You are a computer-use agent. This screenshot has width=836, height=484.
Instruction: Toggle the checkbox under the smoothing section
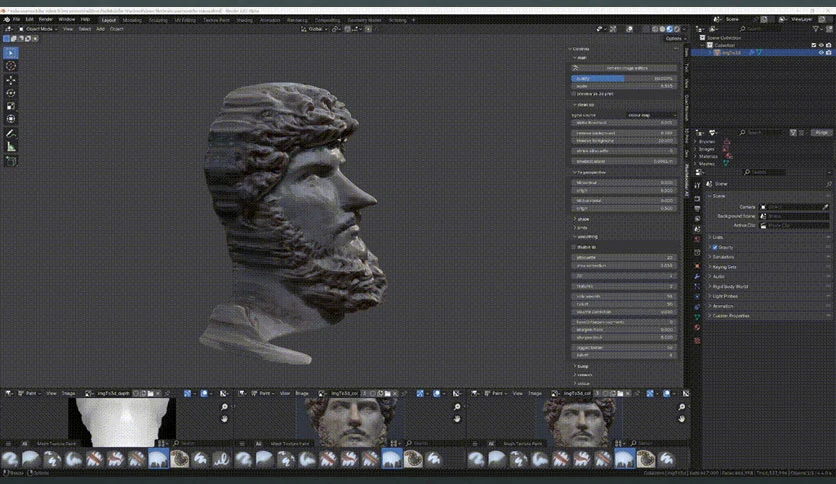pyautogui.click(x=574, y=247)
